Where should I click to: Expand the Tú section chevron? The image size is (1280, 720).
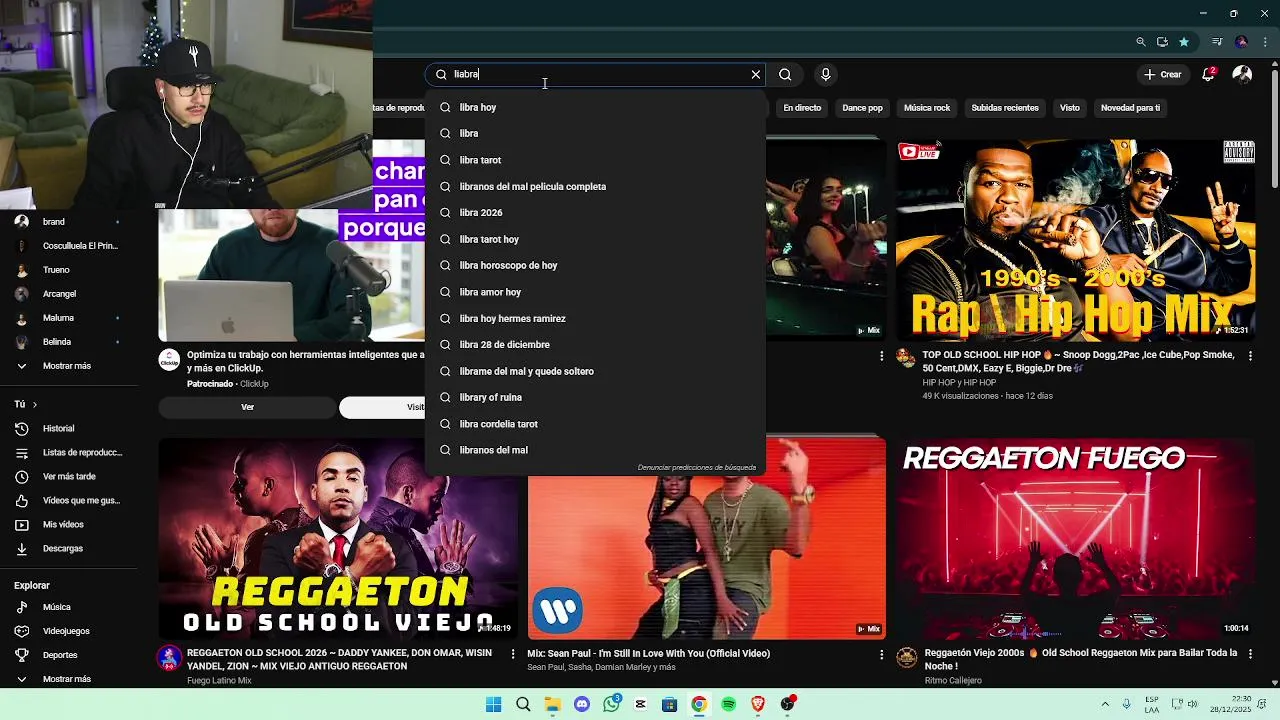34,404
